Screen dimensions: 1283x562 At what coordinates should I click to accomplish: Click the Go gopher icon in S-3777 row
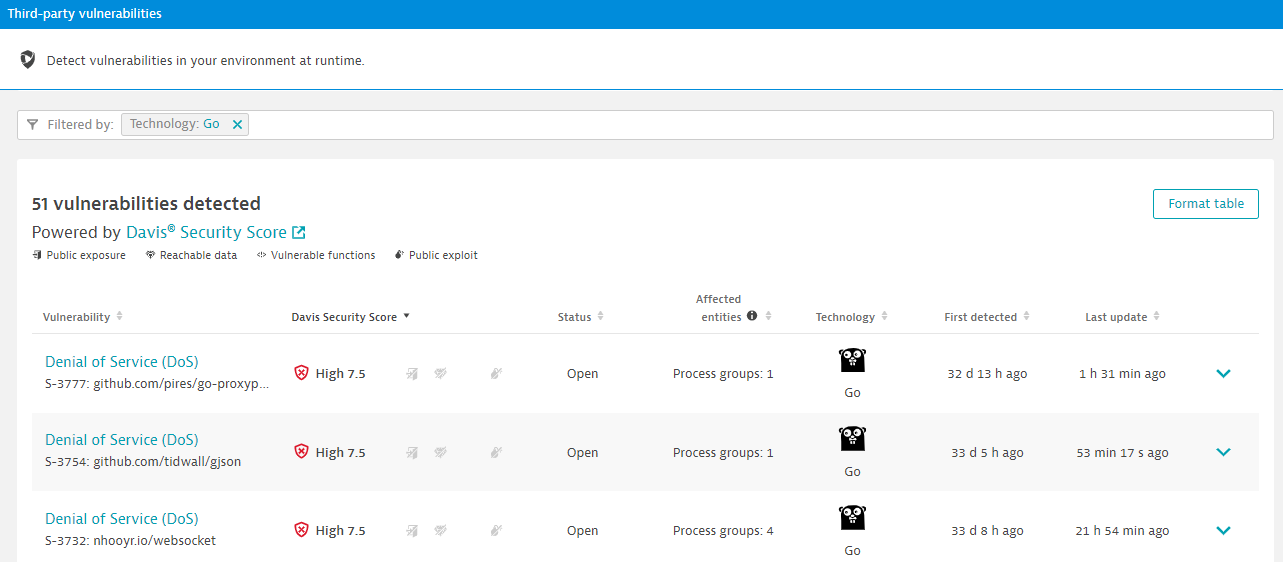[852, 361]
